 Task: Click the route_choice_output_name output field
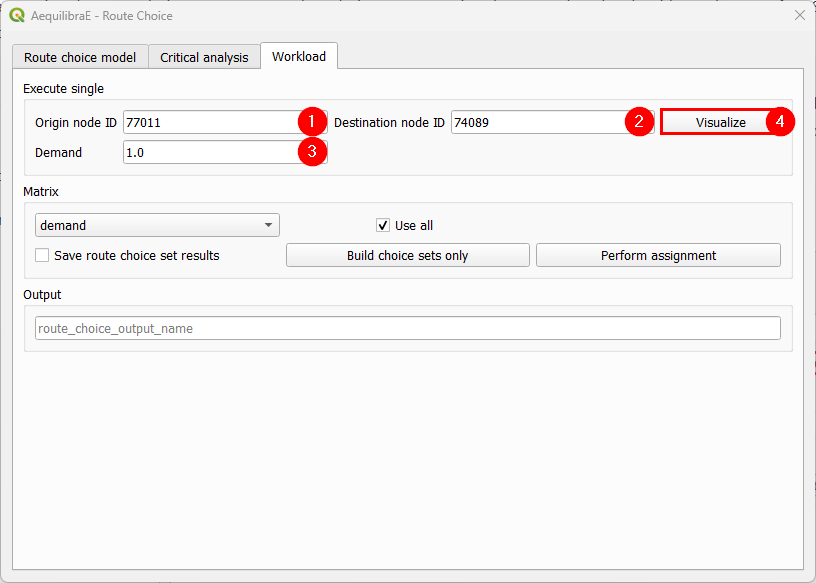(x=407, y=328)
